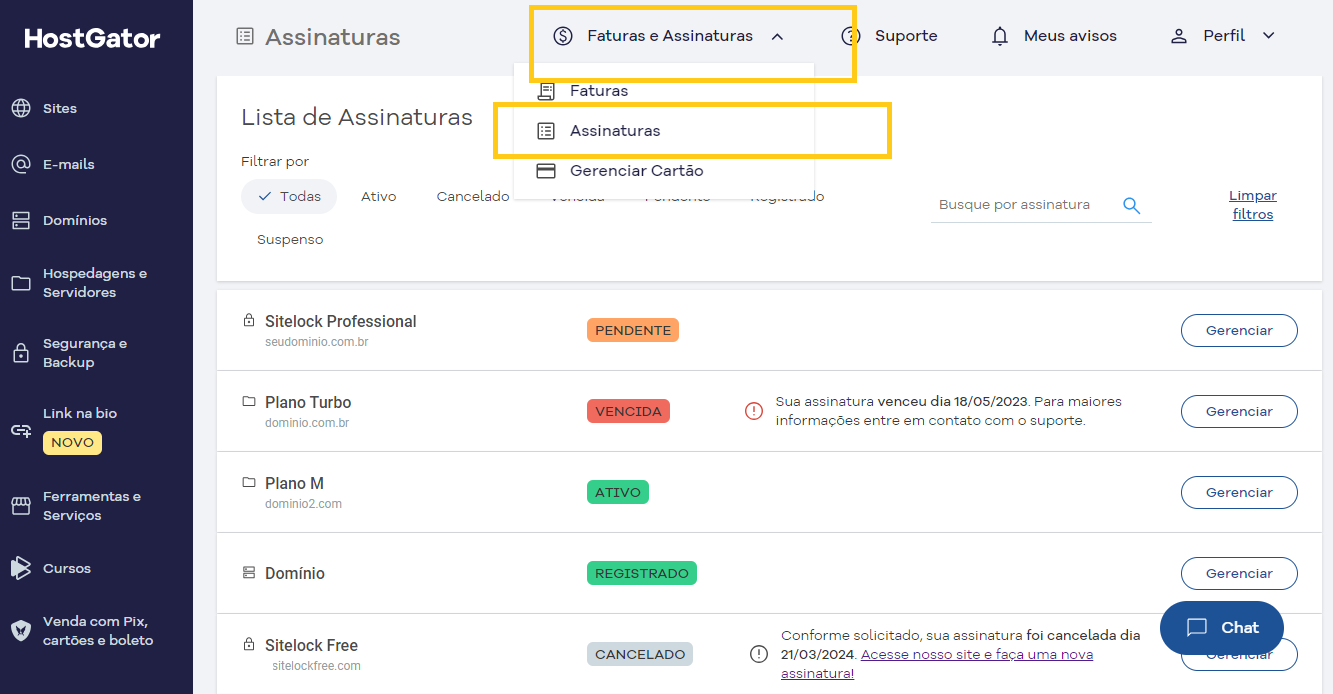
Task: Click the Cursos play icon
Action: 21,568
